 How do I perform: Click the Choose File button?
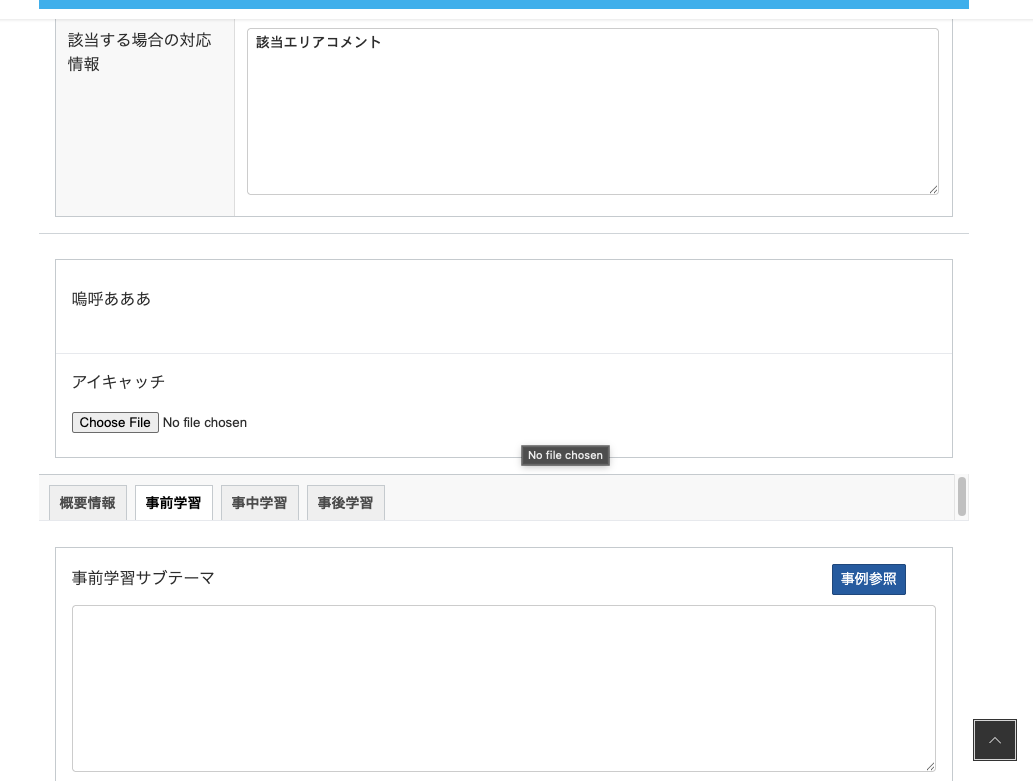(x=115, y=423)
